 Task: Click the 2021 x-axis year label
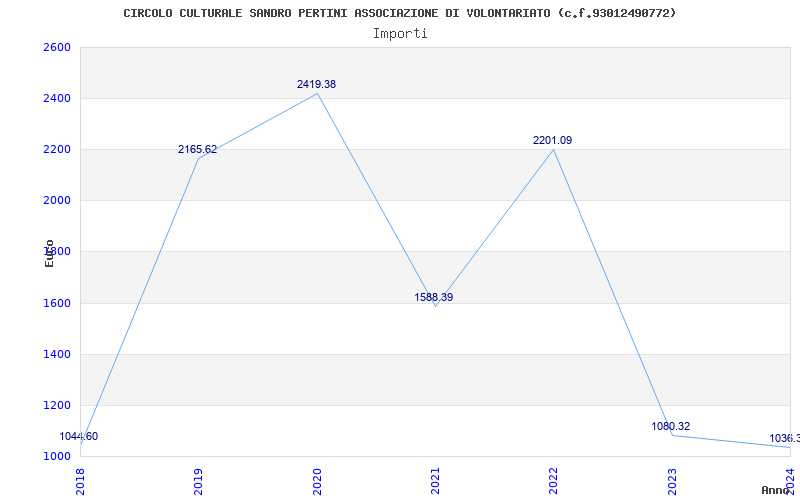point(435,482)
